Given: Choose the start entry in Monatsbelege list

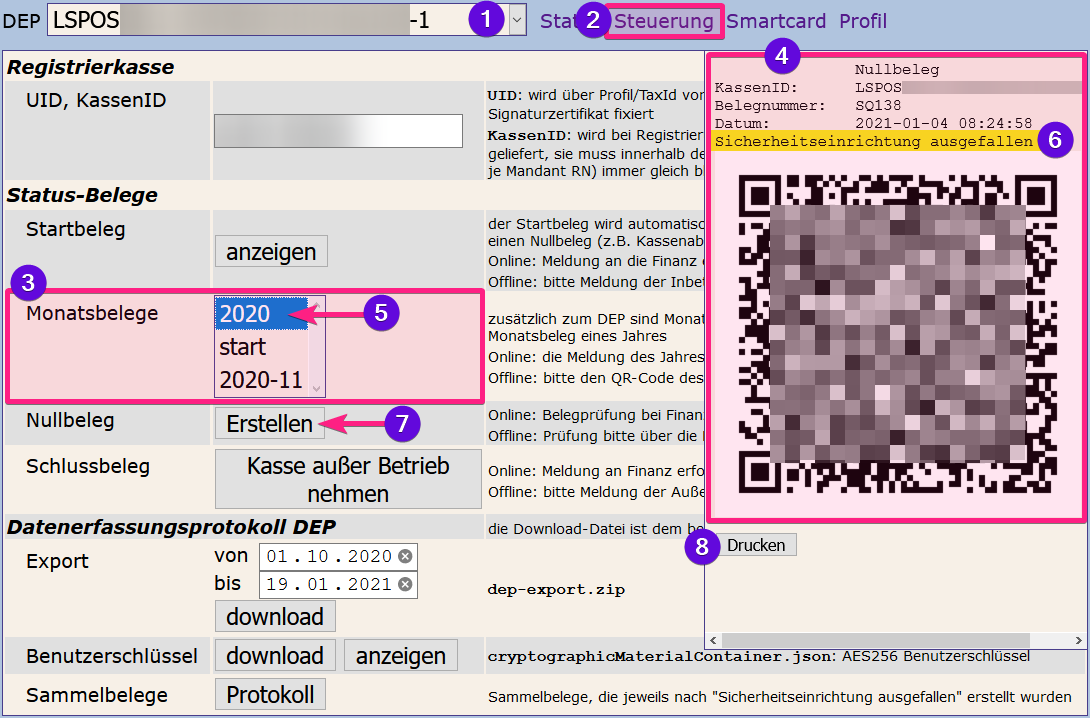Looking at the screenshot, I should tap(261, 347).
